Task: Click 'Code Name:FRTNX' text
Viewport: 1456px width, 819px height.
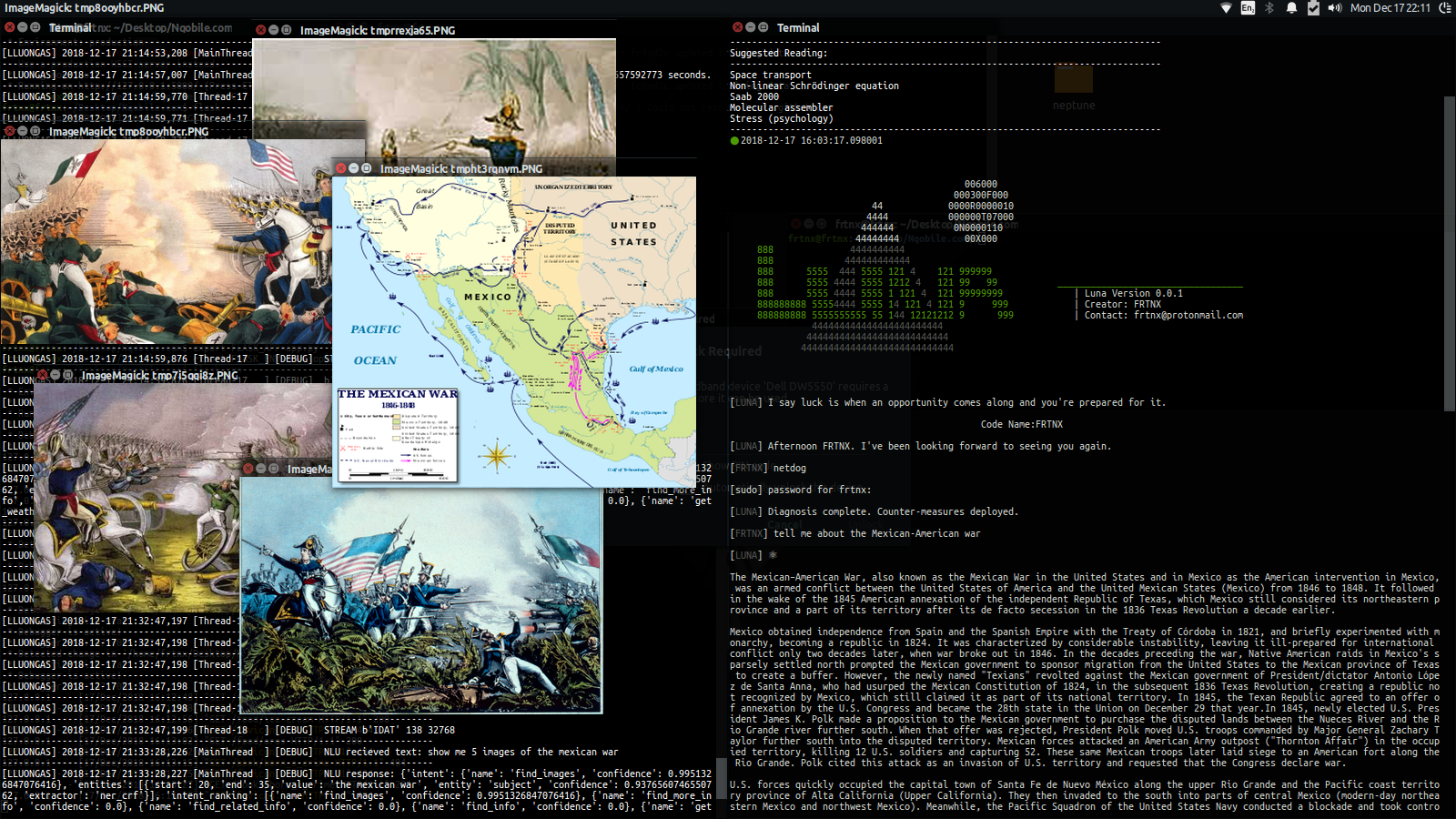Action: tap(1021, 424)
